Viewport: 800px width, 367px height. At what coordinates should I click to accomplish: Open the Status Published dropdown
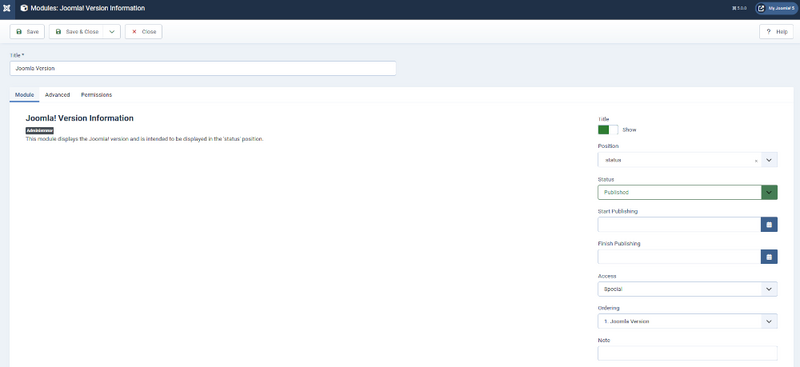687,192
